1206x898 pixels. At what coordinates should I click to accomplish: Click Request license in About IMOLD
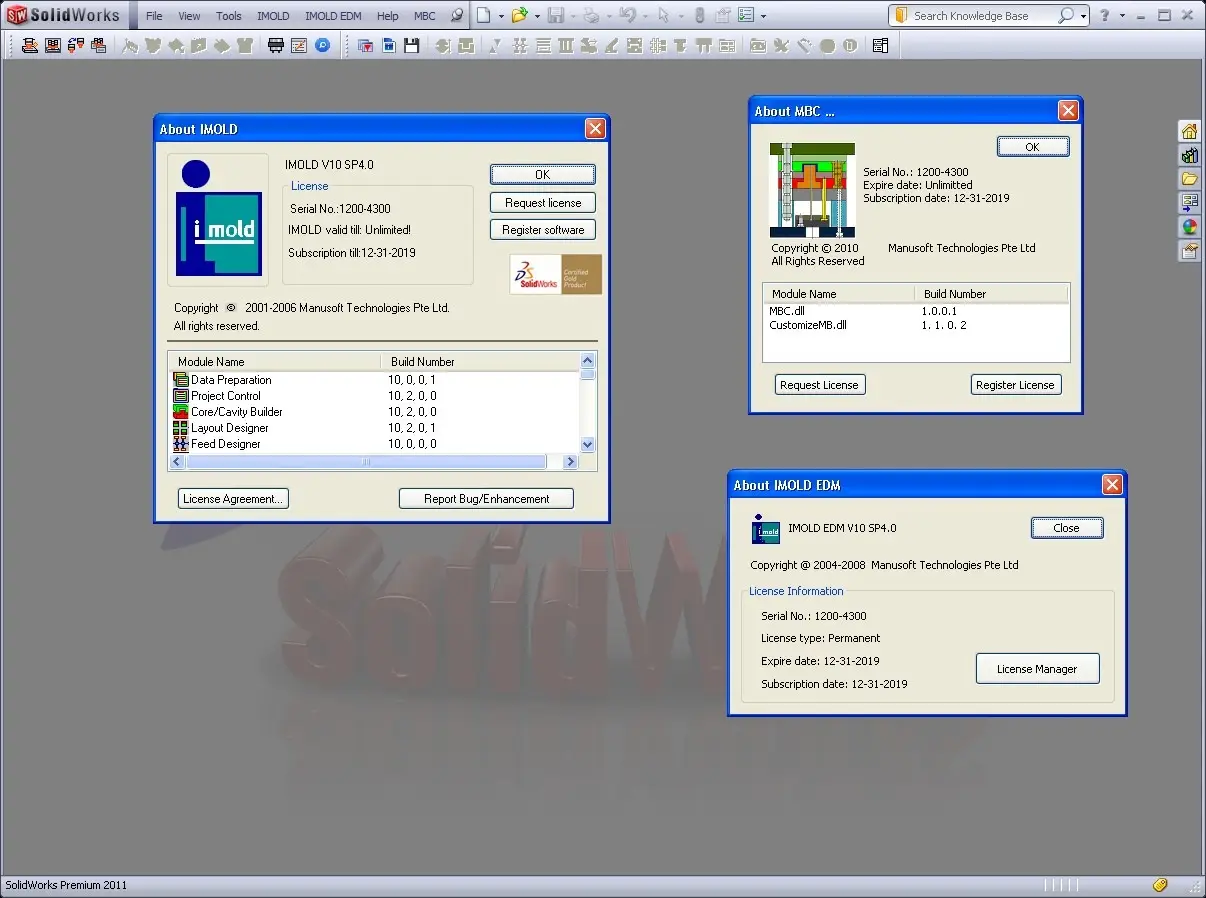(x=543, y=202)
